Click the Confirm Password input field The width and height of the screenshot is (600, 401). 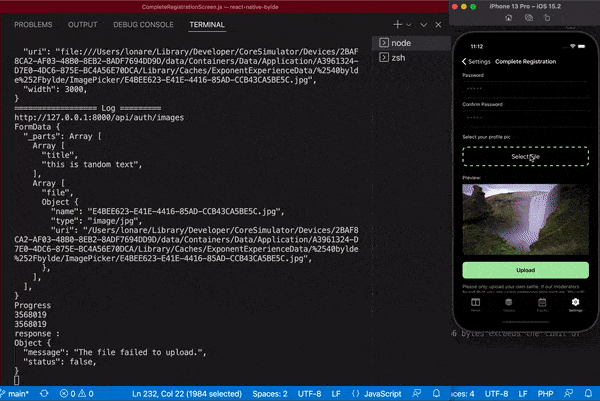525,117
